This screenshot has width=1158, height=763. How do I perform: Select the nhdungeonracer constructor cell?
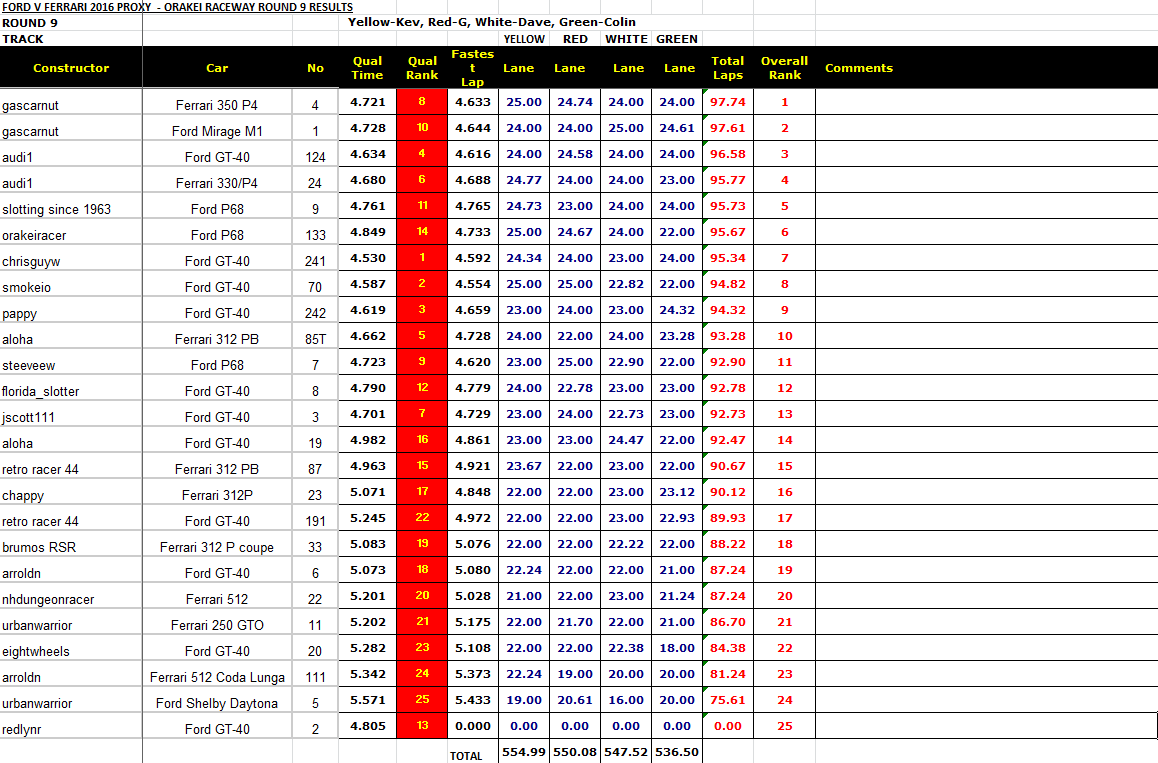coord(71,599)
